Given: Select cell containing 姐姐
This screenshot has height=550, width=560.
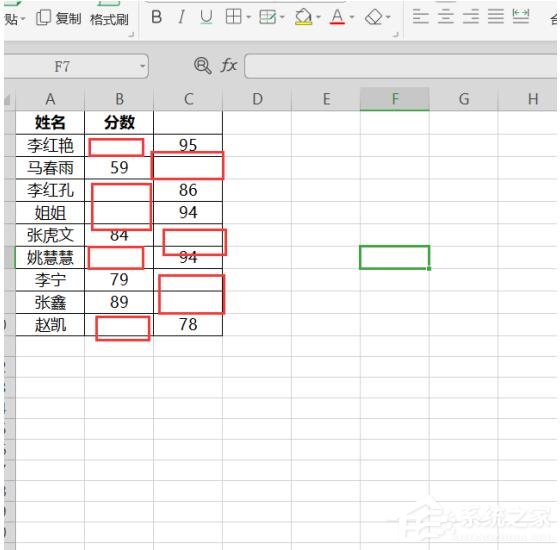Looking at the screenshot, I should point(50,213).
